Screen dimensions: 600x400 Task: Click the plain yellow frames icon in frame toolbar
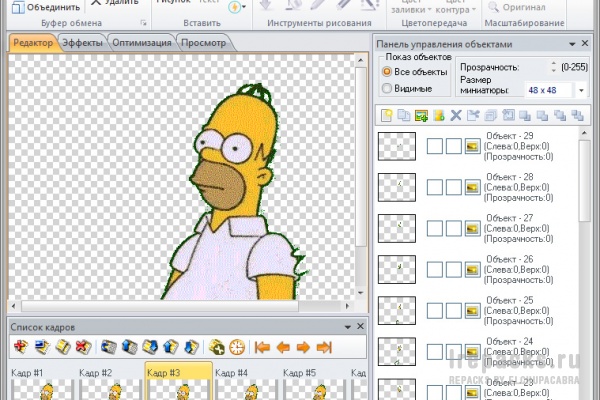(x=63, y=347)
